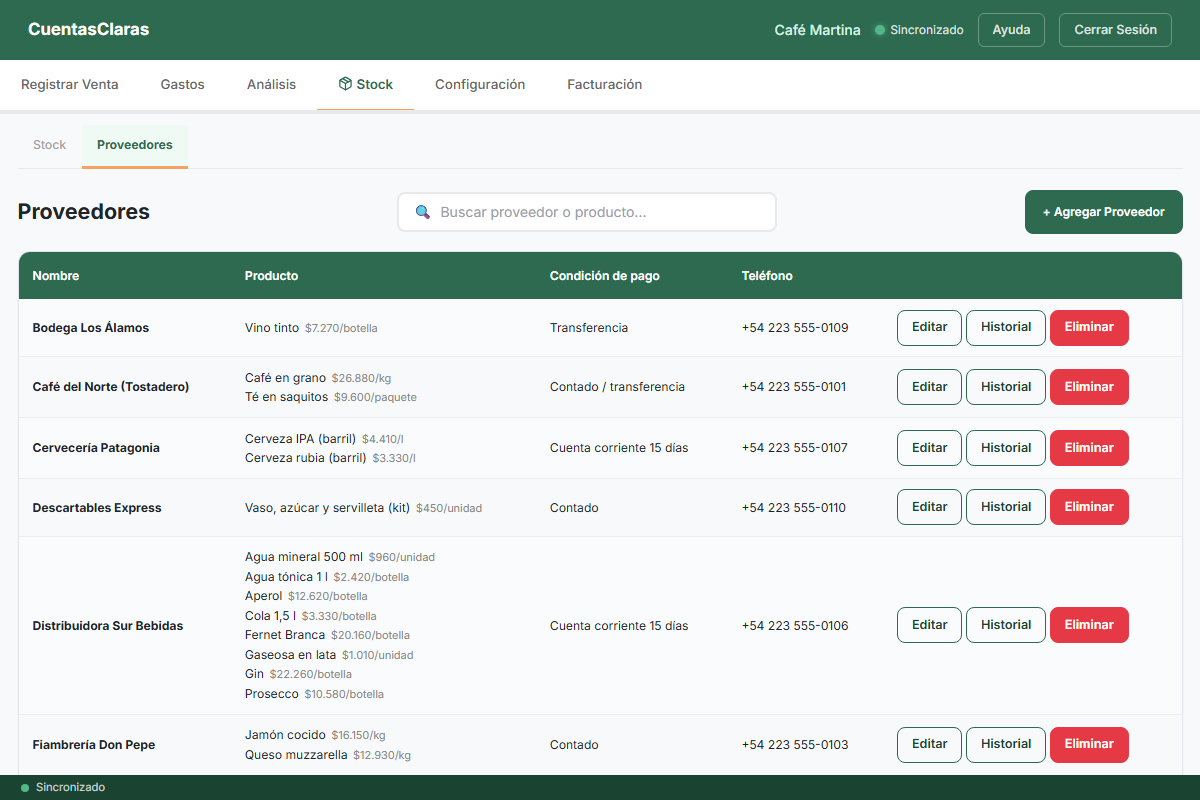Edit Distribuidora Sur Bebidas supplier
1200x800 pixels.
(x=929, y=625)
